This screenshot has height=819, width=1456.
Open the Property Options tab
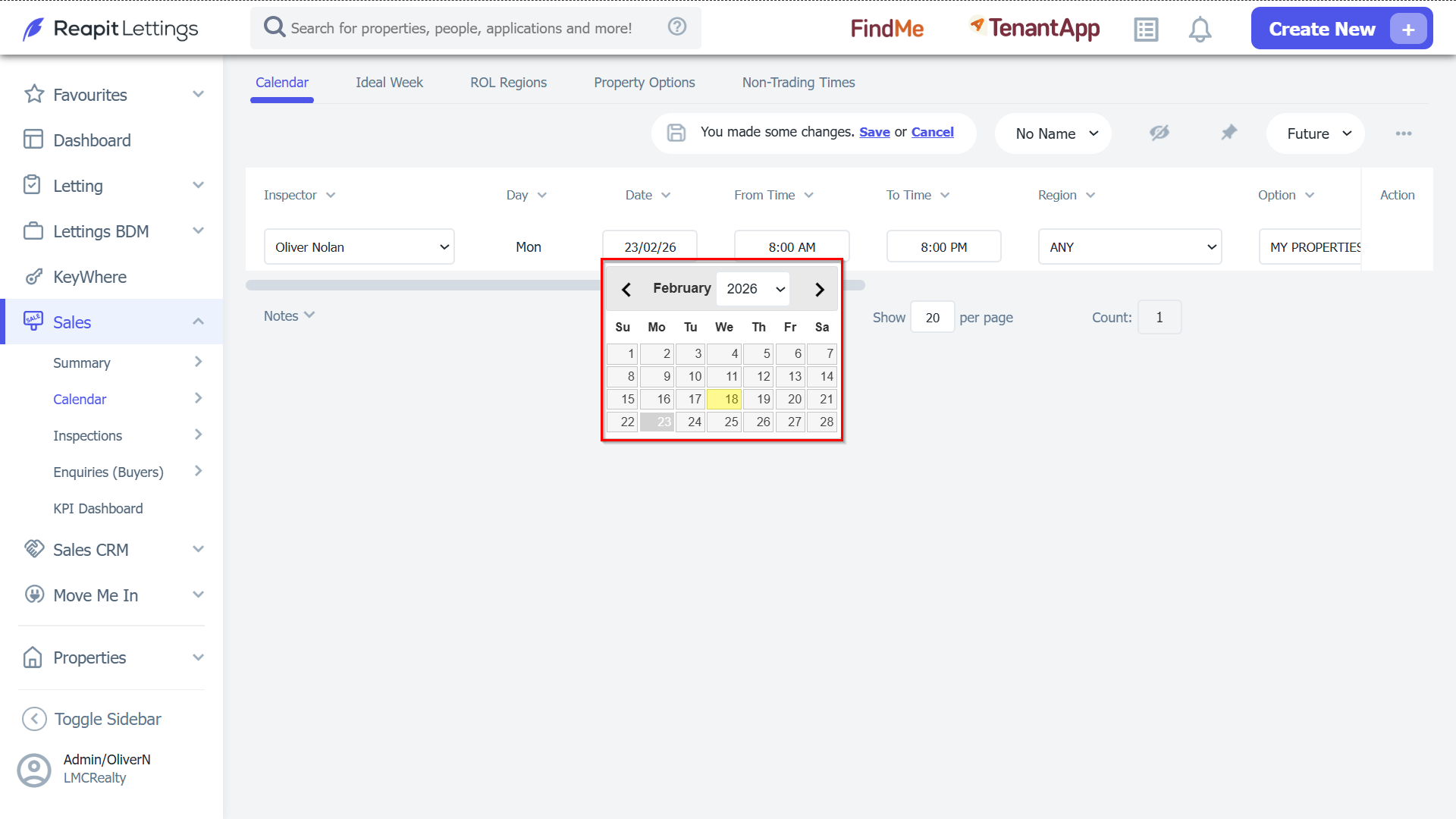(644, 83)
